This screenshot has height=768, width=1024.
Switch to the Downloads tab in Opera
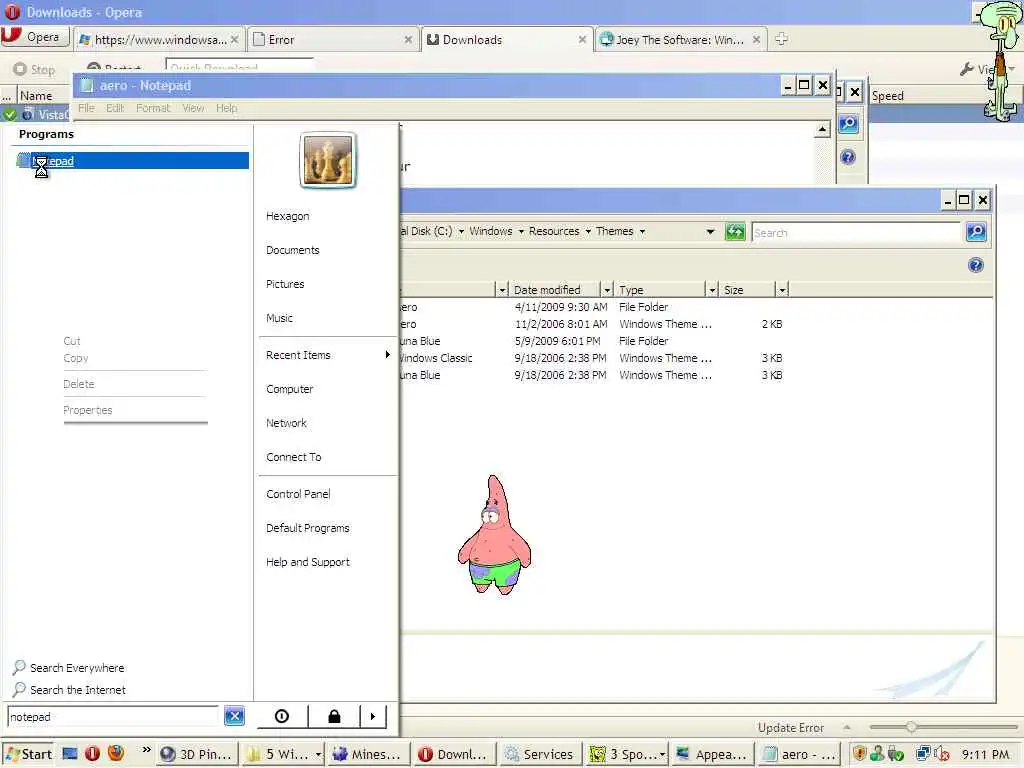click(507, 40)
